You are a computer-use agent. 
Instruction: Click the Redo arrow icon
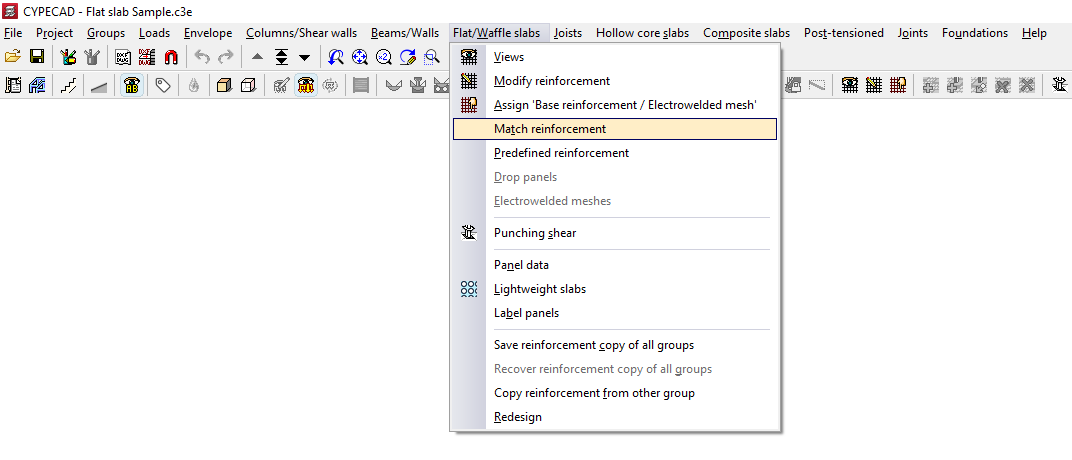[x=226, y=57]
